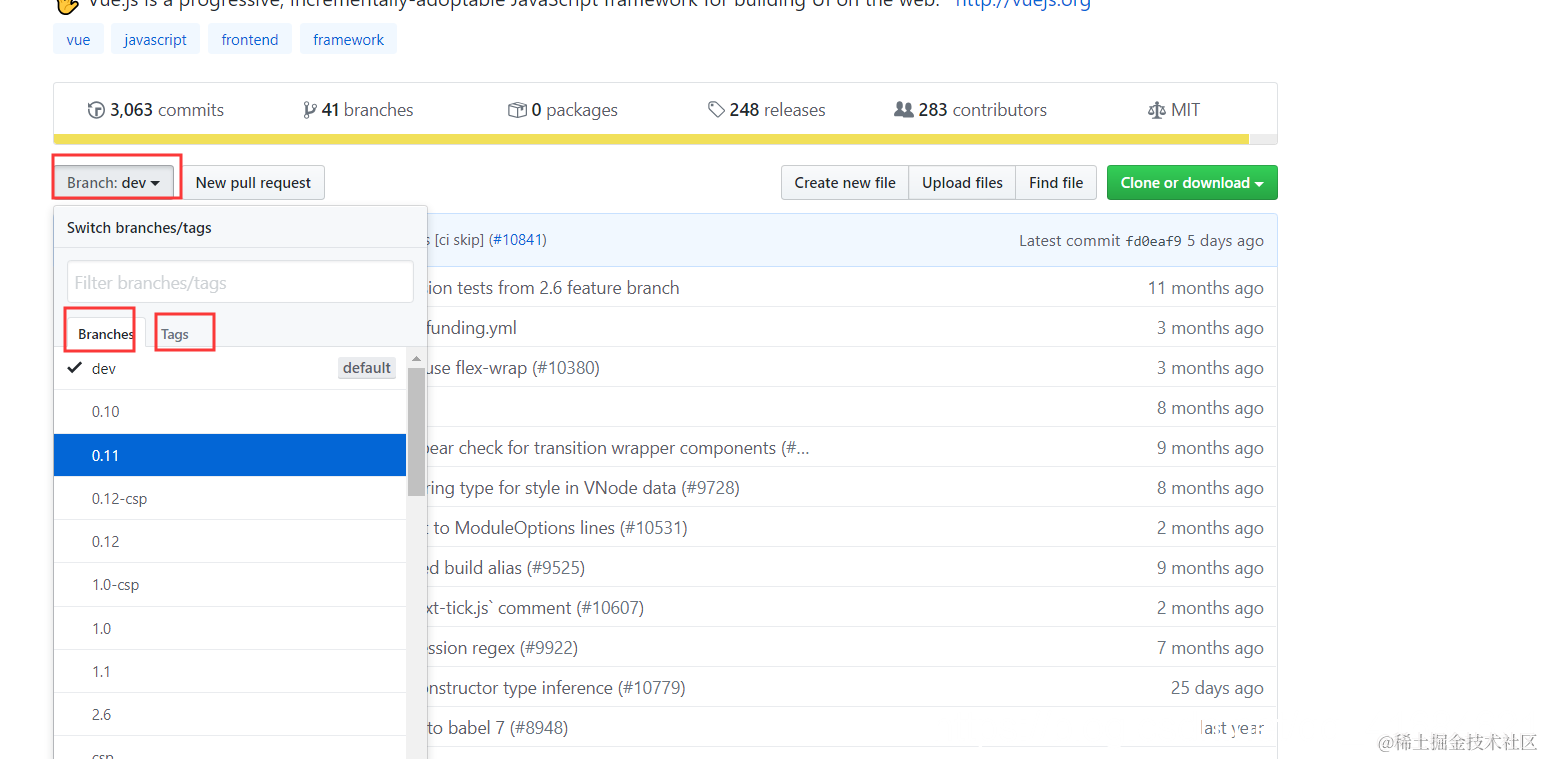Open commit message with #9922

(502, 648)
